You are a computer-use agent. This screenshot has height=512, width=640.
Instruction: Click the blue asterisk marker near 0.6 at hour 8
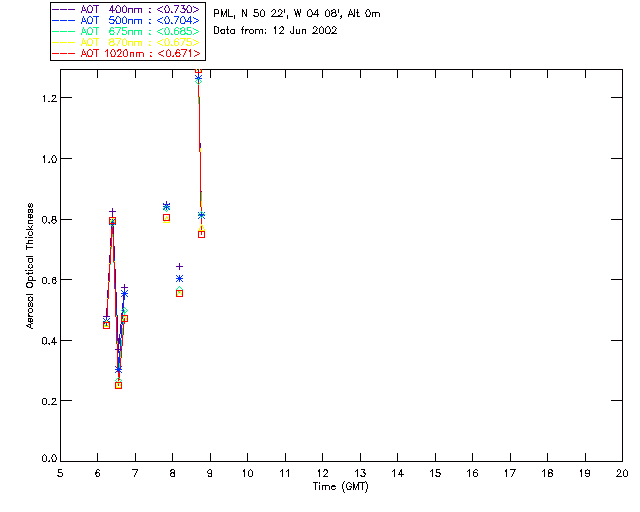point(179,278)
